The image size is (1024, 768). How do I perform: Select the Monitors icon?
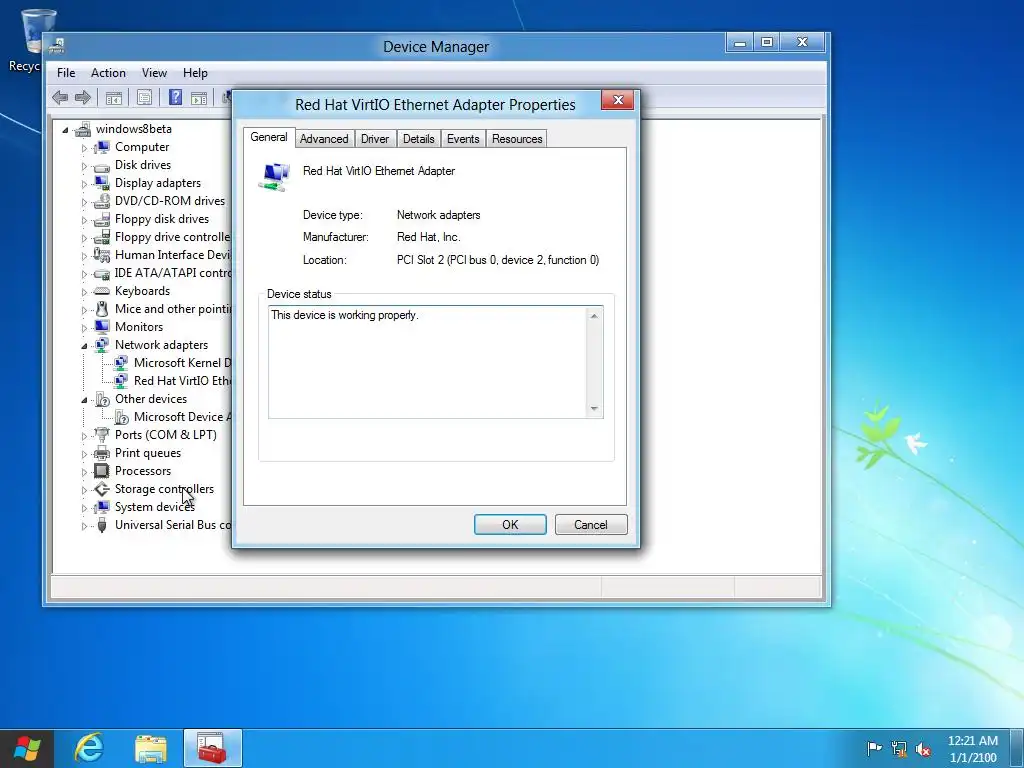tap(102, 327)
